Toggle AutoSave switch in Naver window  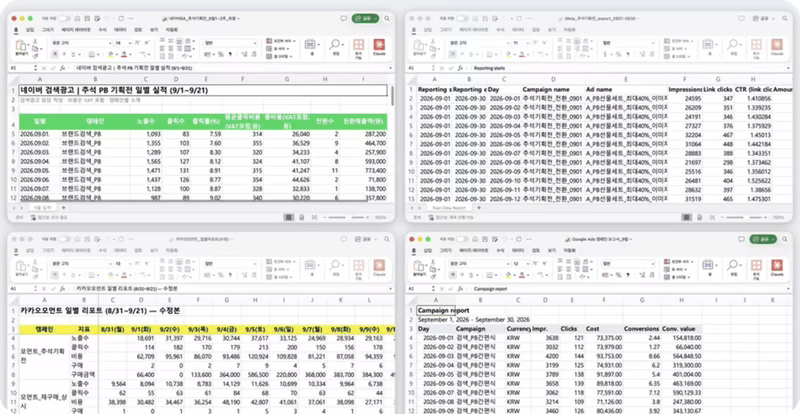64,18
